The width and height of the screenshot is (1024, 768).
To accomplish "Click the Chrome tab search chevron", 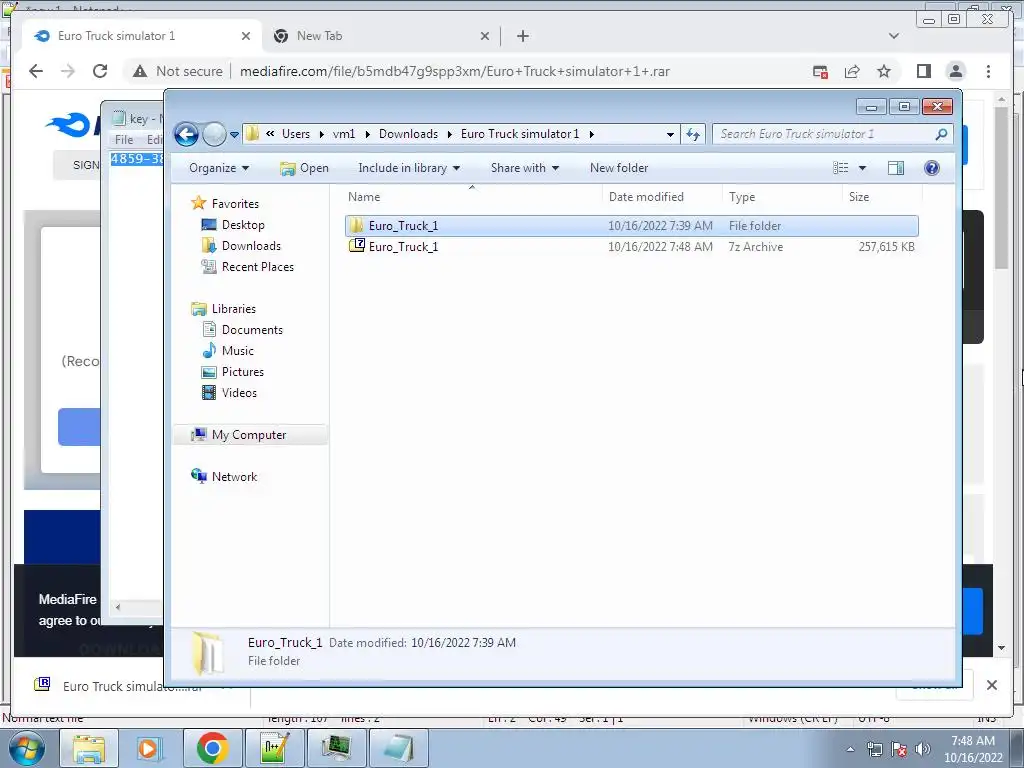I will [894, 36].
